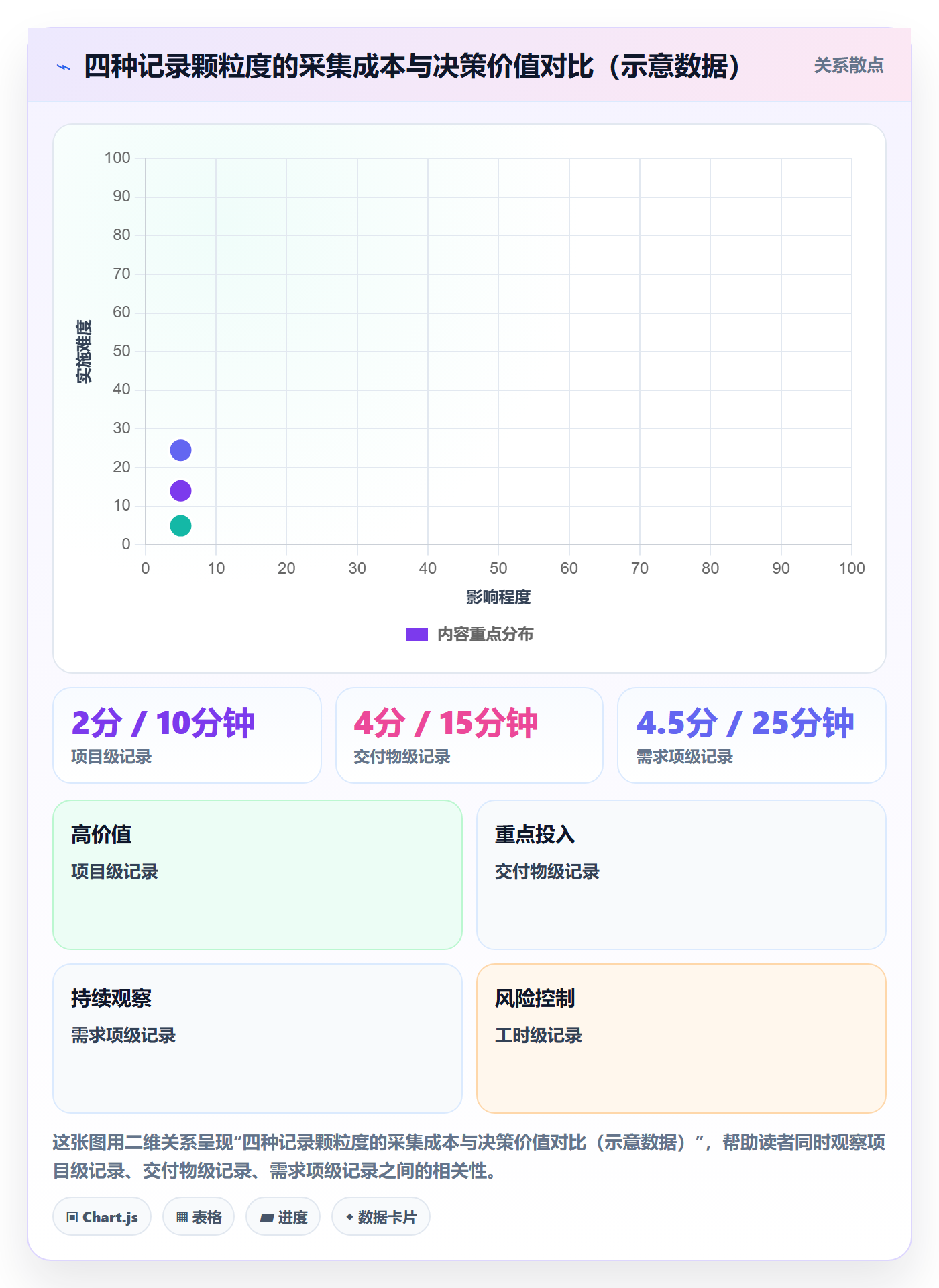Screen dimensions: 939x1288
Task: Click 项目级记录 under the 2分 stat
Action: tap(111, 757)
